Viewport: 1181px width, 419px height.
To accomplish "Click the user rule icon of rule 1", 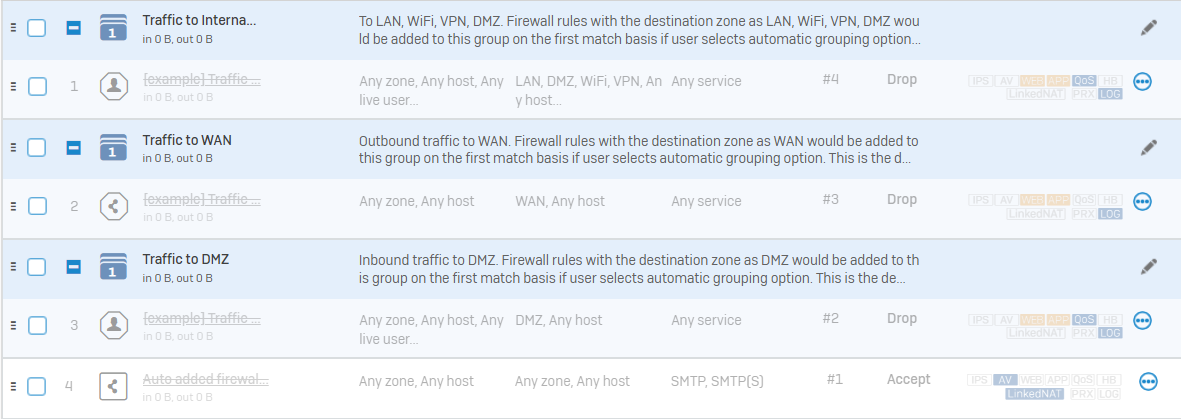I will click(114, 86).
